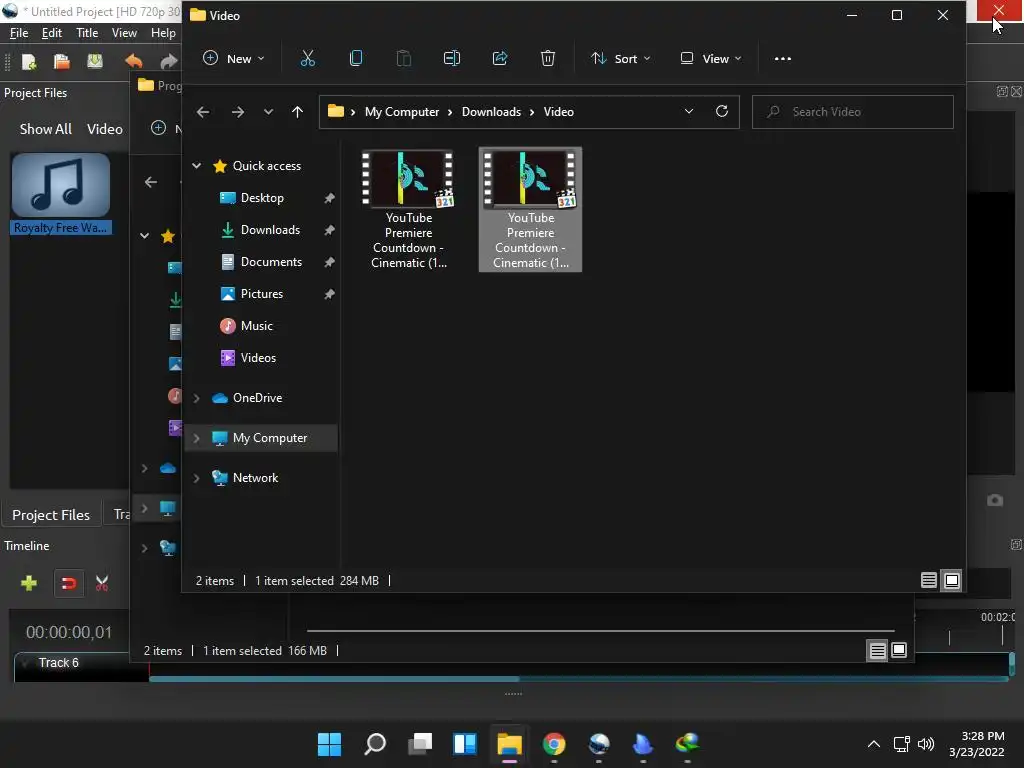Select Pictures in Quick access
The height and width of the screenshot is (768, 1024).
tap(263, 294)
